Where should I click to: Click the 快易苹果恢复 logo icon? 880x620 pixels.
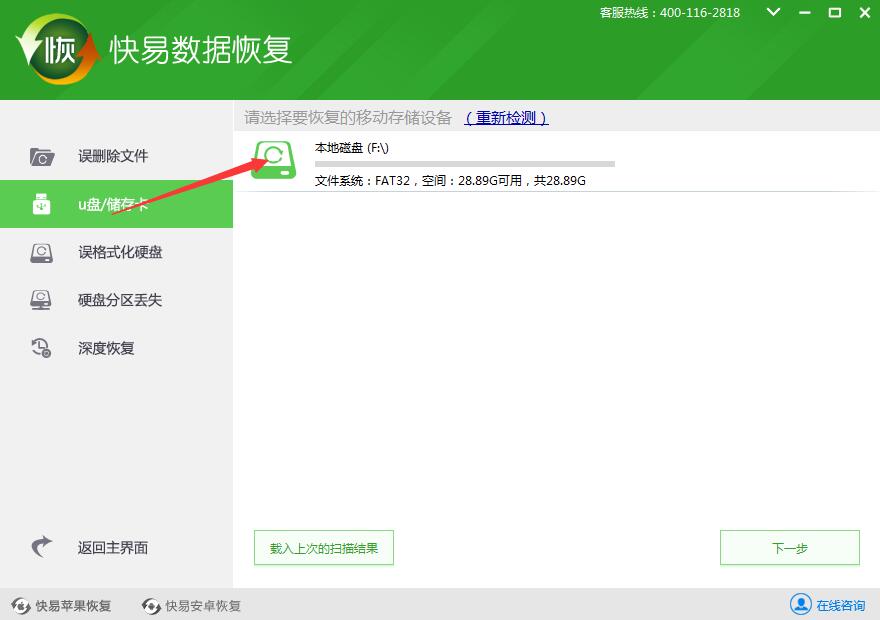click(x=20, y=605)
